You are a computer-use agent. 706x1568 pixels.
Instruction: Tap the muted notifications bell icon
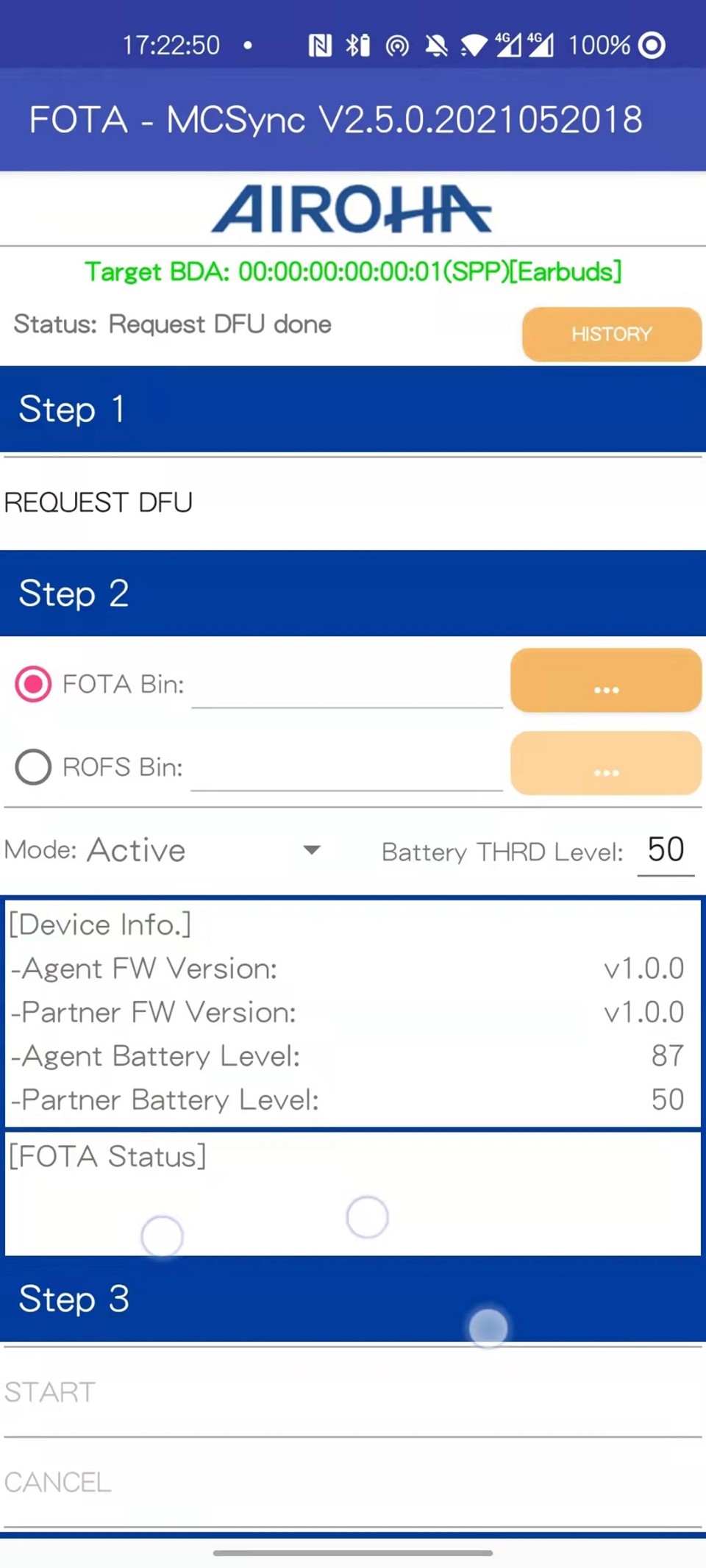(x=436, y=46)
